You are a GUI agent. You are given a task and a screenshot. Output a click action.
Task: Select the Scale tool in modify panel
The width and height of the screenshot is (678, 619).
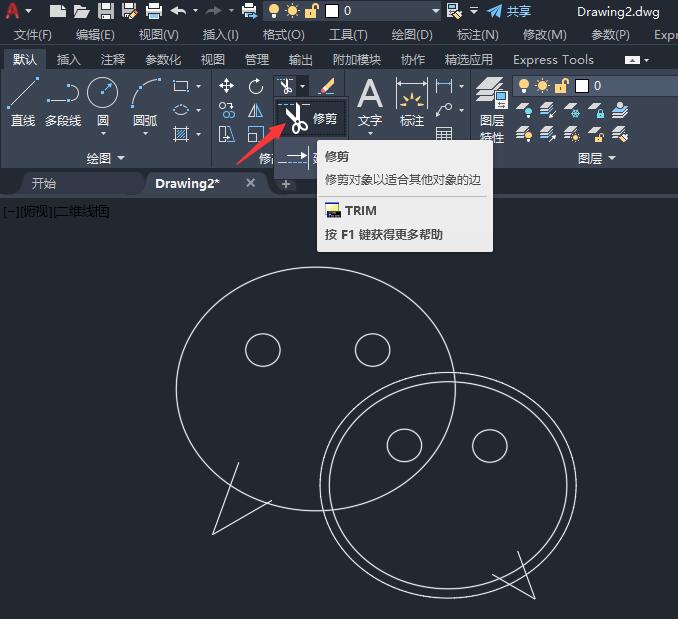click(256, 134)
